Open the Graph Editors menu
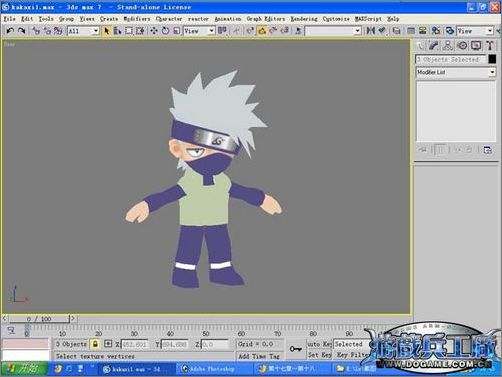Image resolution: width=502 pixels, height=377 pixels. pyautogui.click(x=266, y=19)
